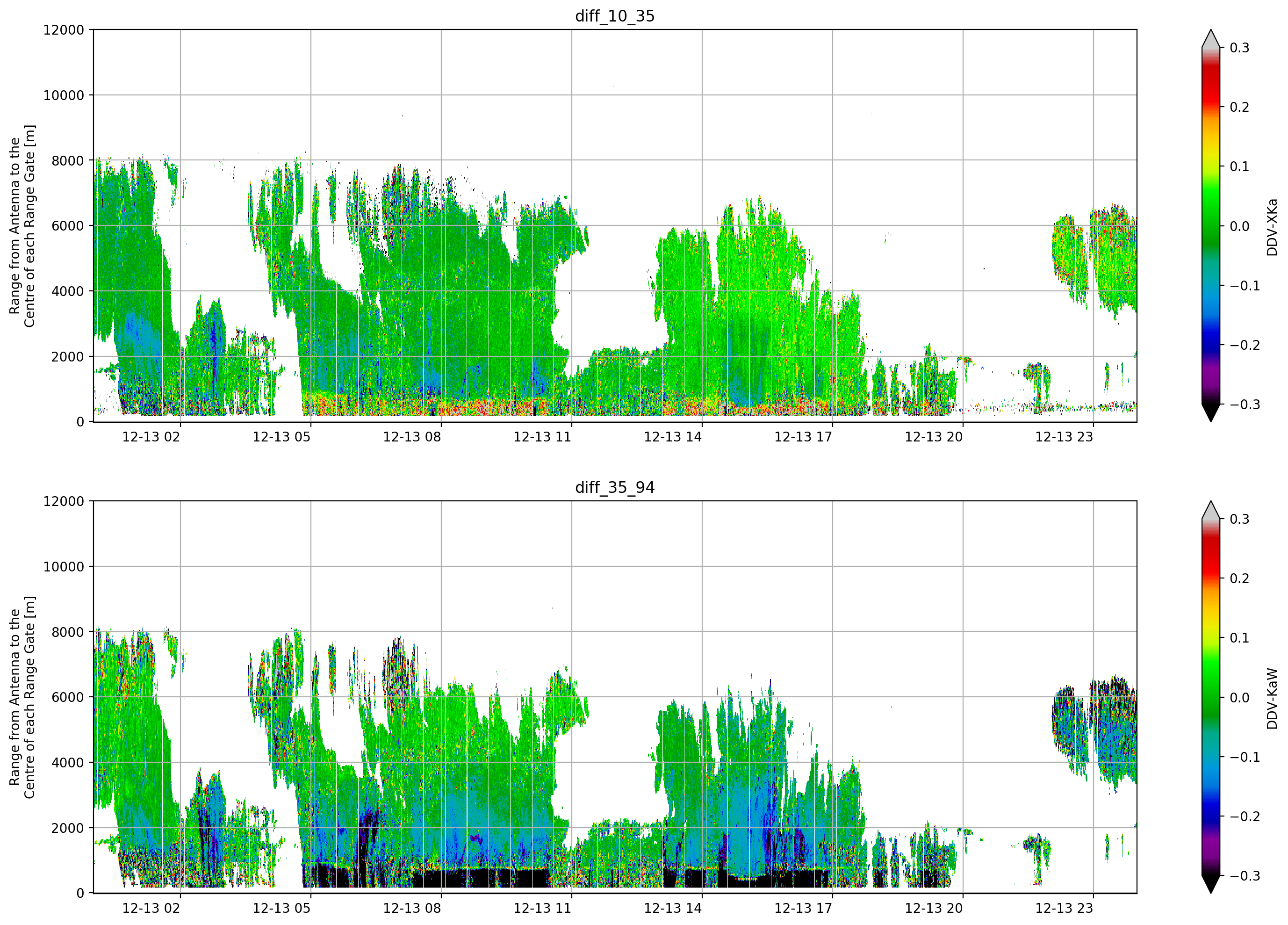
Task: Click the "12-13 11" x-tick under the diff_35_94 plot
Action: point(542,909)
